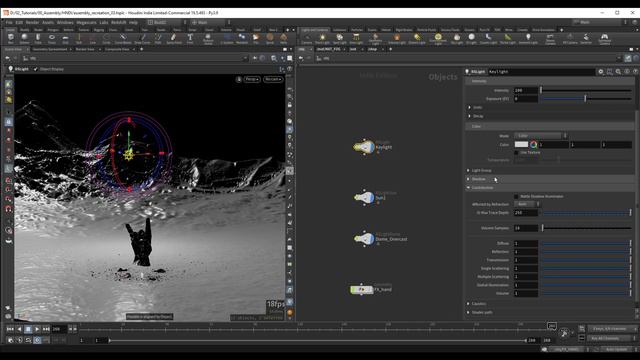
Task: Toggle Object Display checkbox
Action: pyautogui.click(x=36, y=69)
